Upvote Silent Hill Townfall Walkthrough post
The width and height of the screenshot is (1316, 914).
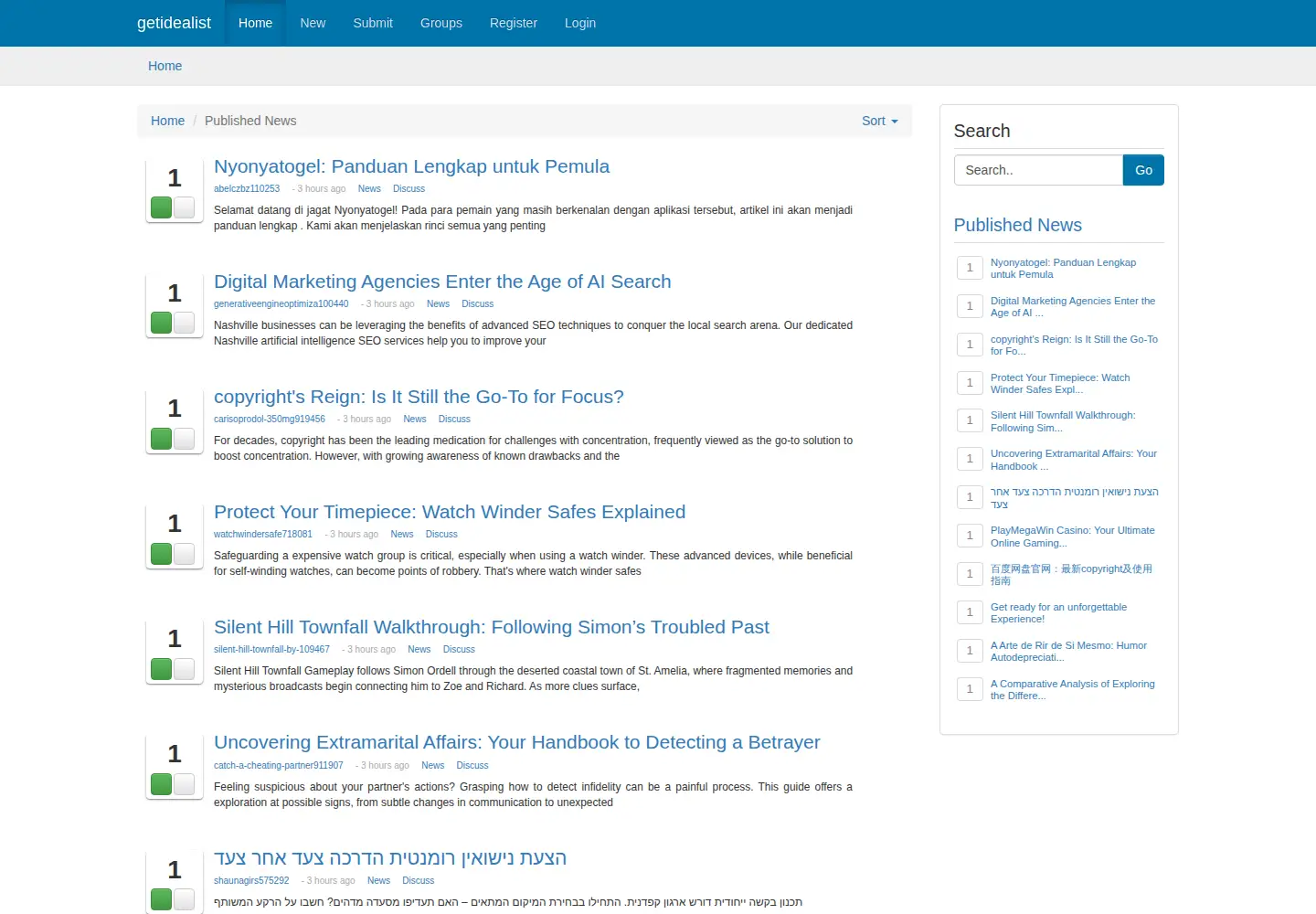click(x=162, y=669)
